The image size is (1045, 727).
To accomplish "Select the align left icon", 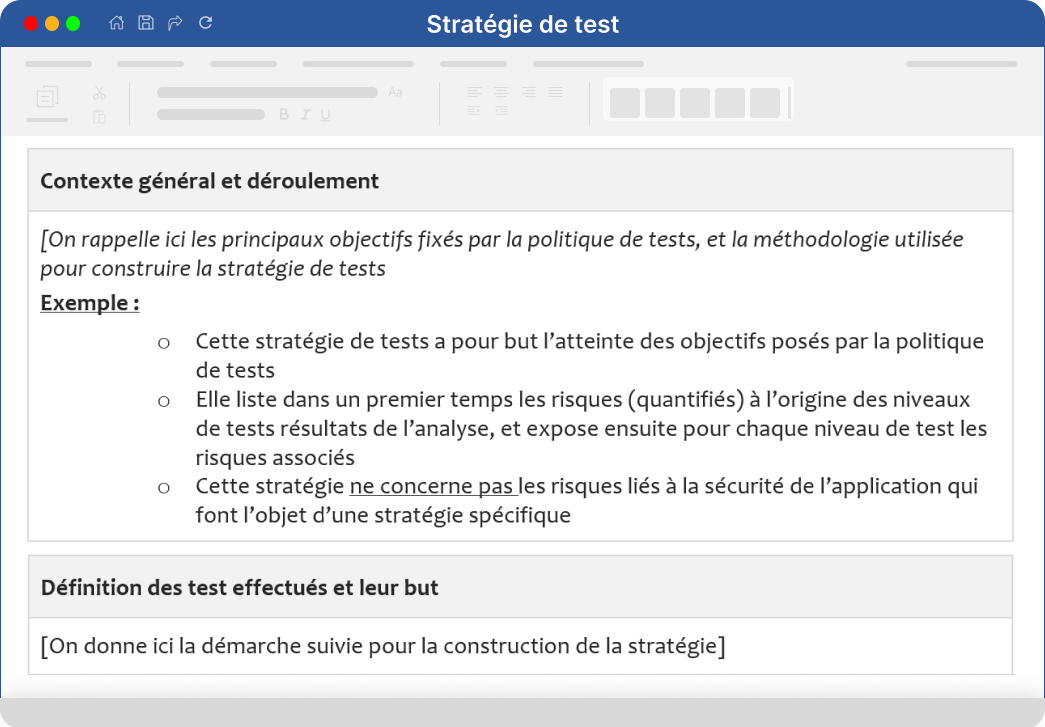I will (x=474, y=92).
